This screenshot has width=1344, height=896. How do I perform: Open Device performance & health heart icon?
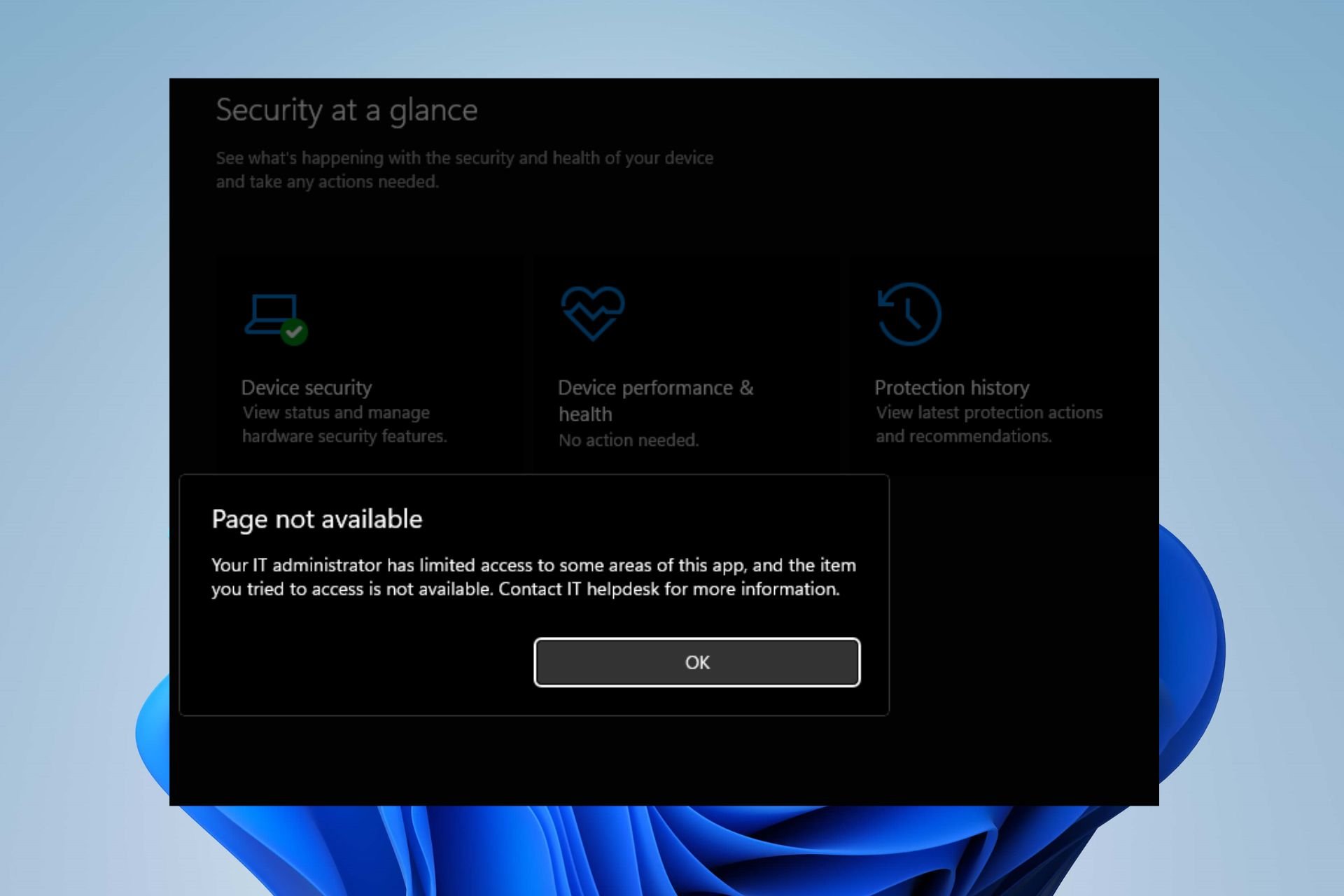593,313
